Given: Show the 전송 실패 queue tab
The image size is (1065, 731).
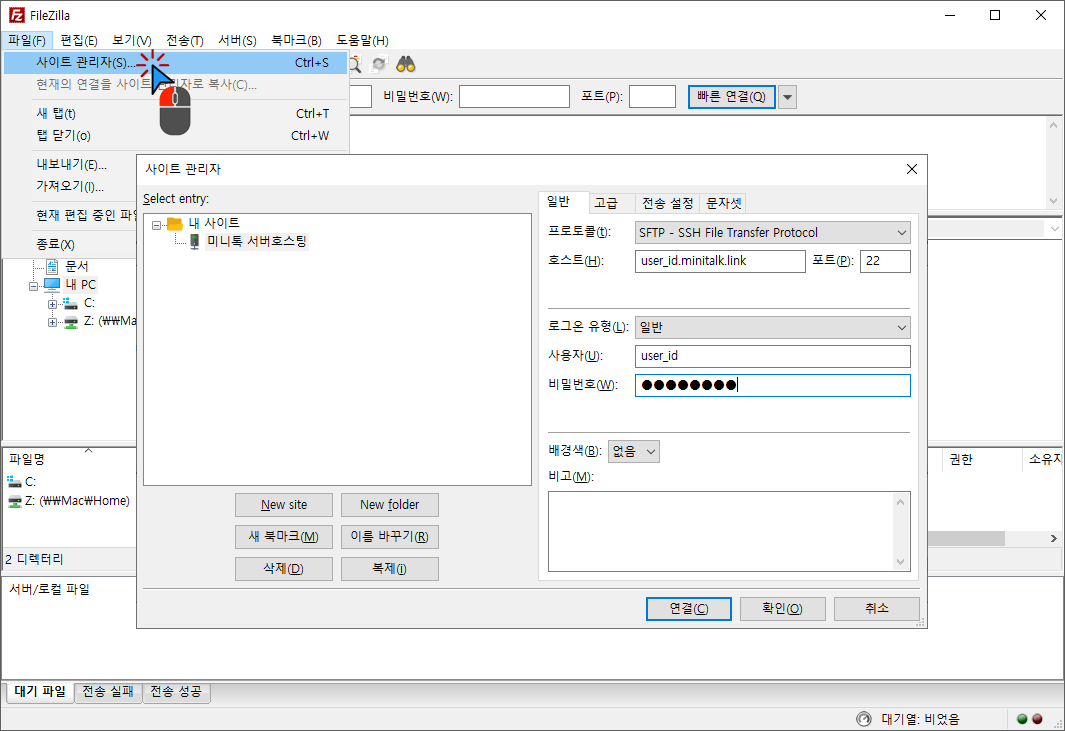Looking at the screenshot, I should pos(108,692).
